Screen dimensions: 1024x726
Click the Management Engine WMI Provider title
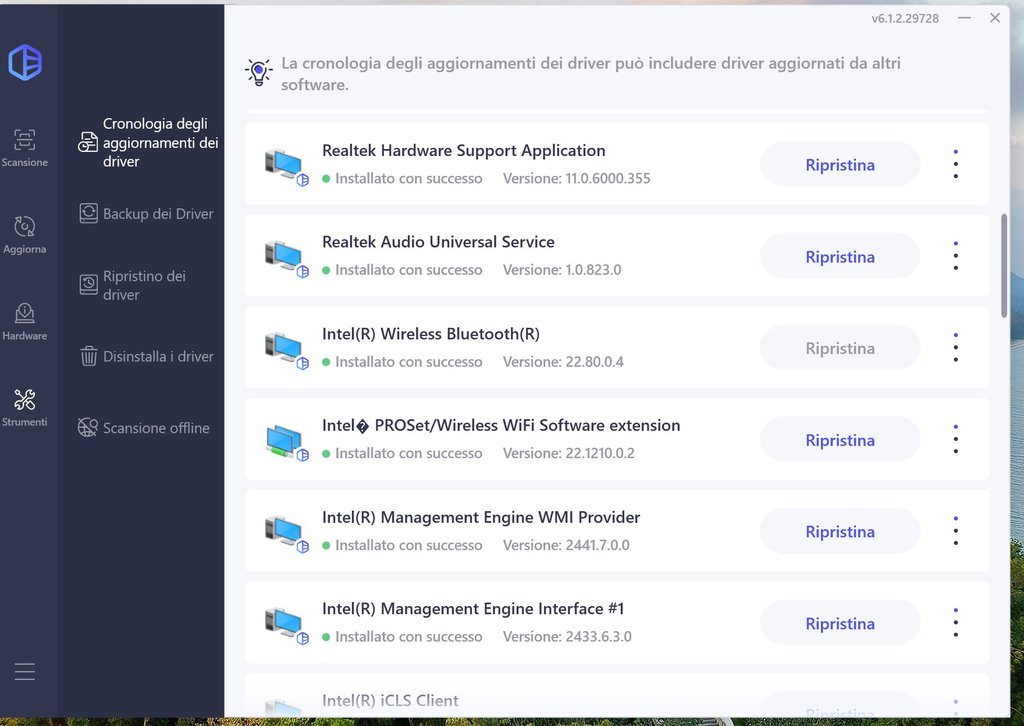(481, 517)
